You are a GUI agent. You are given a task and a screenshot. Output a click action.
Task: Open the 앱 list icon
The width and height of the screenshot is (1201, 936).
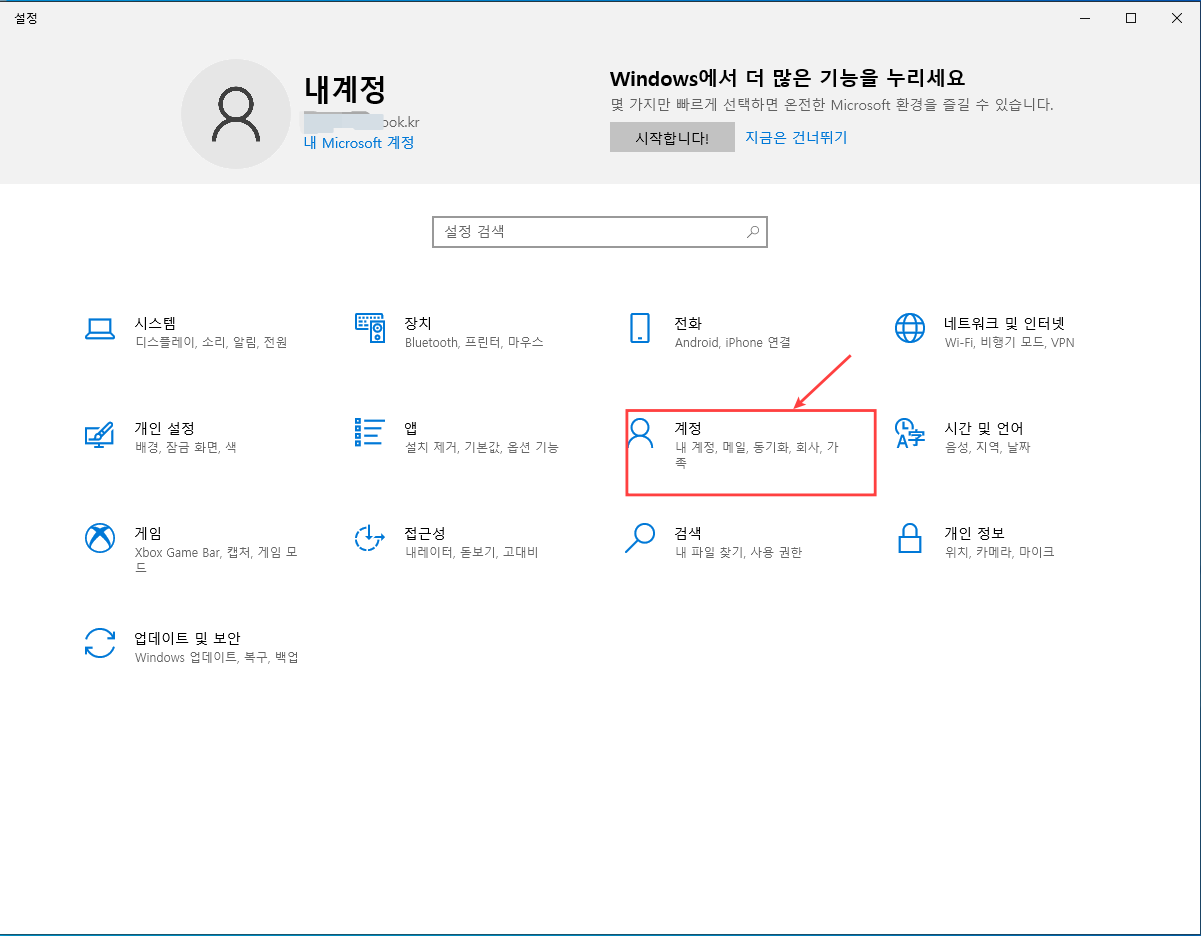pos(370,432)
